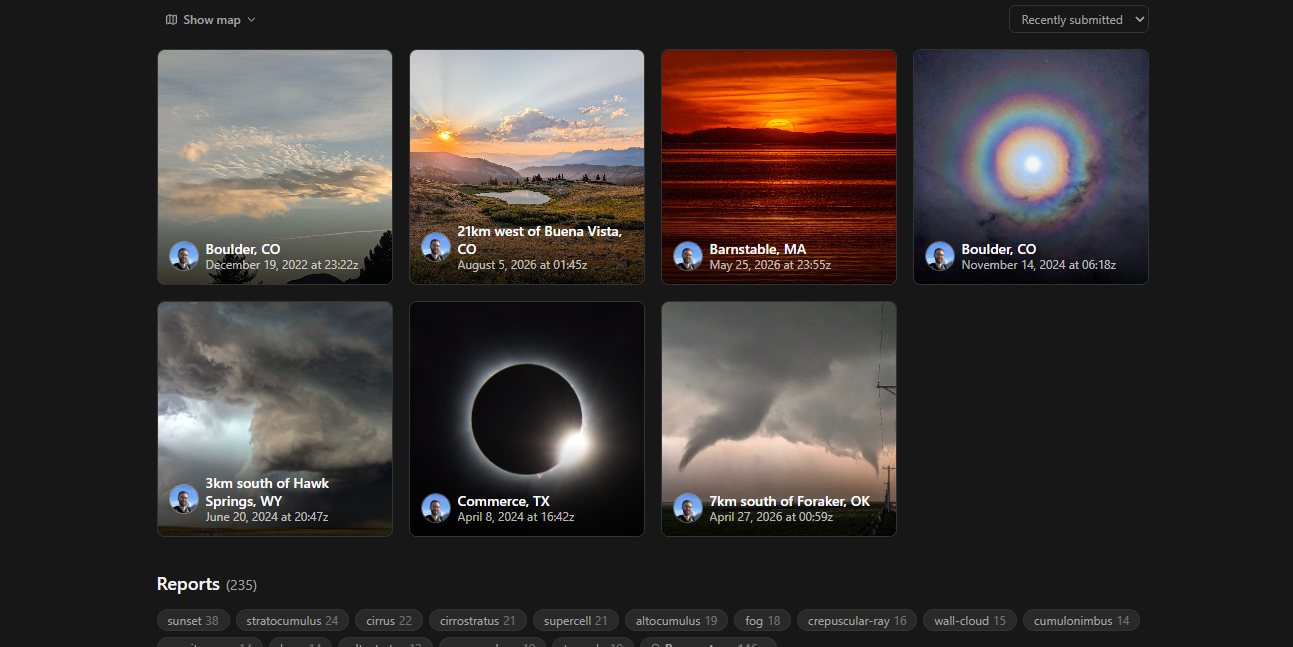1293x647 pixels.
Task: Open the Boulder, CO November 14, 2024 corona photo
Action: (x=1031, y=167)
